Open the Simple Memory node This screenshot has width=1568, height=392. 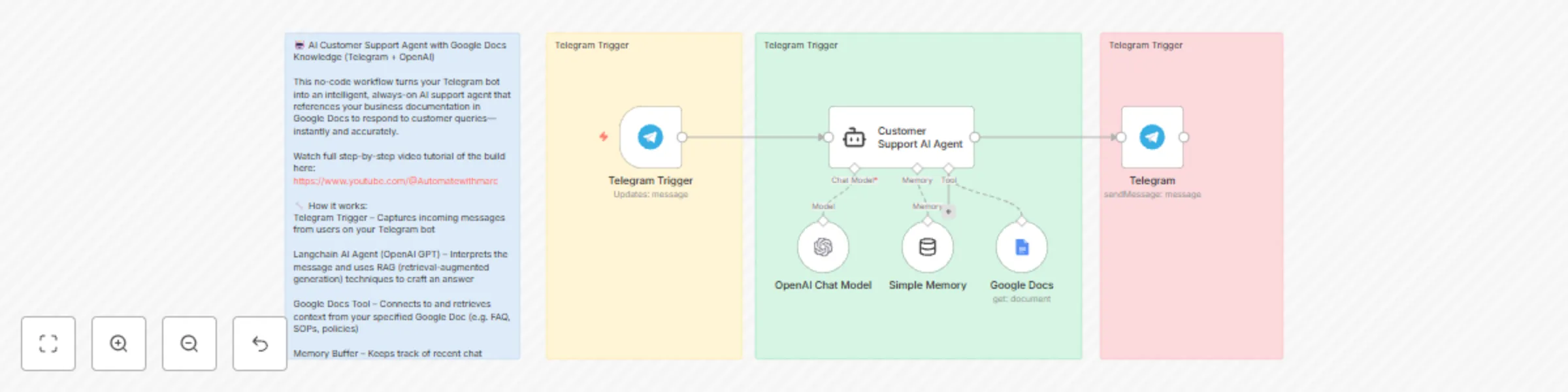click(928, 247)
